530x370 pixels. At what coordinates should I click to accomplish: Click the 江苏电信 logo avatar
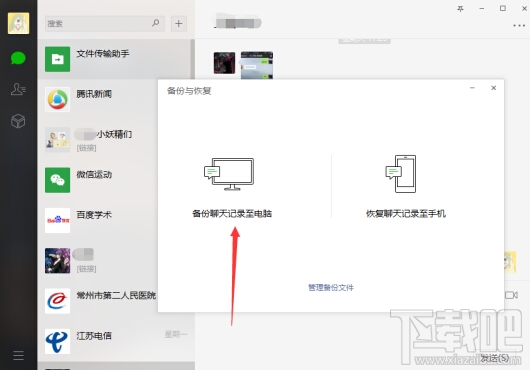click(57, 341)
